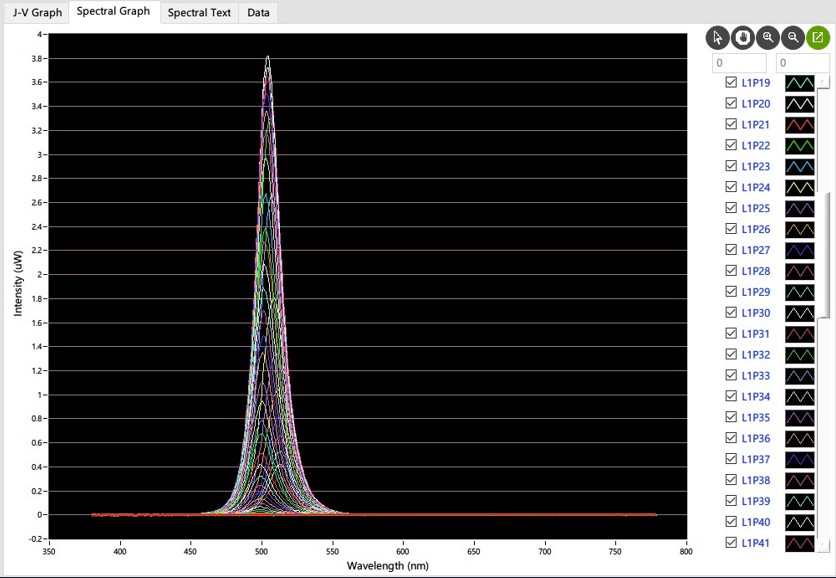Click the zoom in magnifier icon
The height and width of the screenshot is (578, 836).
click(x=768, y=38)
